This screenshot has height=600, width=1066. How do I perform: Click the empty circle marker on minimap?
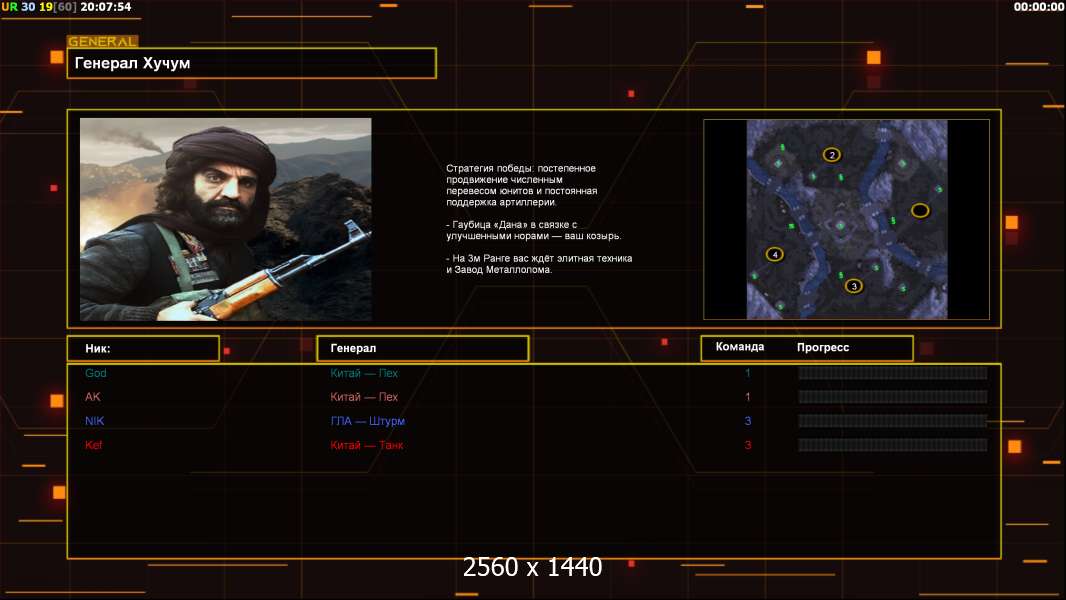coord(920,211)
